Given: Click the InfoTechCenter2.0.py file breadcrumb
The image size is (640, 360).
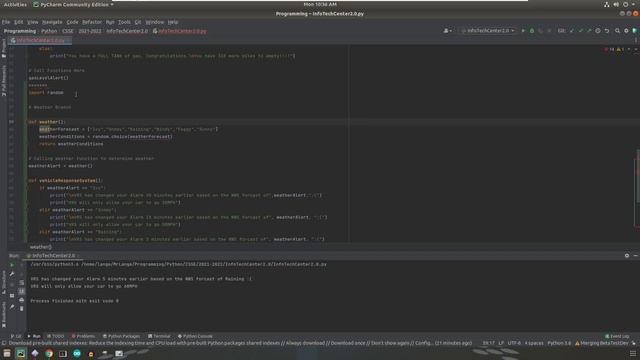Looking at the screenshot, I should click(x=180, y=31).
